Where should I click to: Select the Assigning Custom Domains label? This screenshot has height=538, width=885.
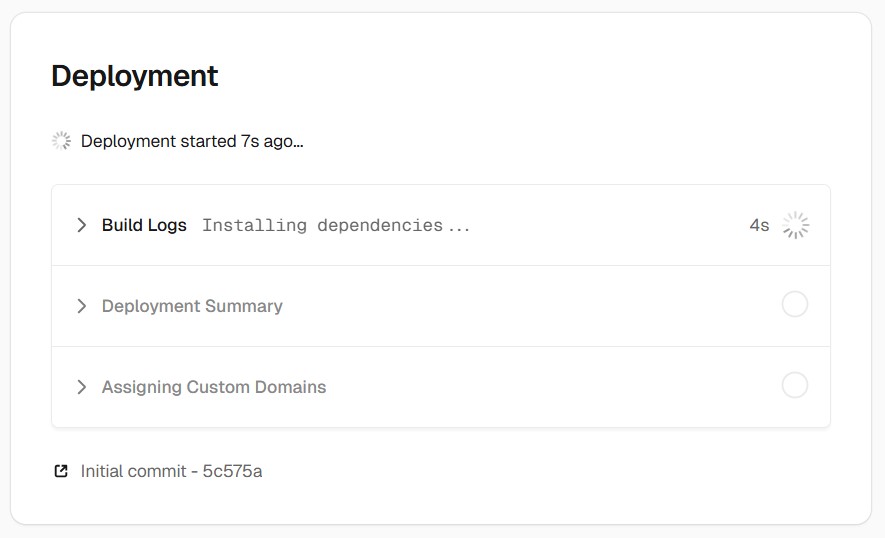(214, 387)
